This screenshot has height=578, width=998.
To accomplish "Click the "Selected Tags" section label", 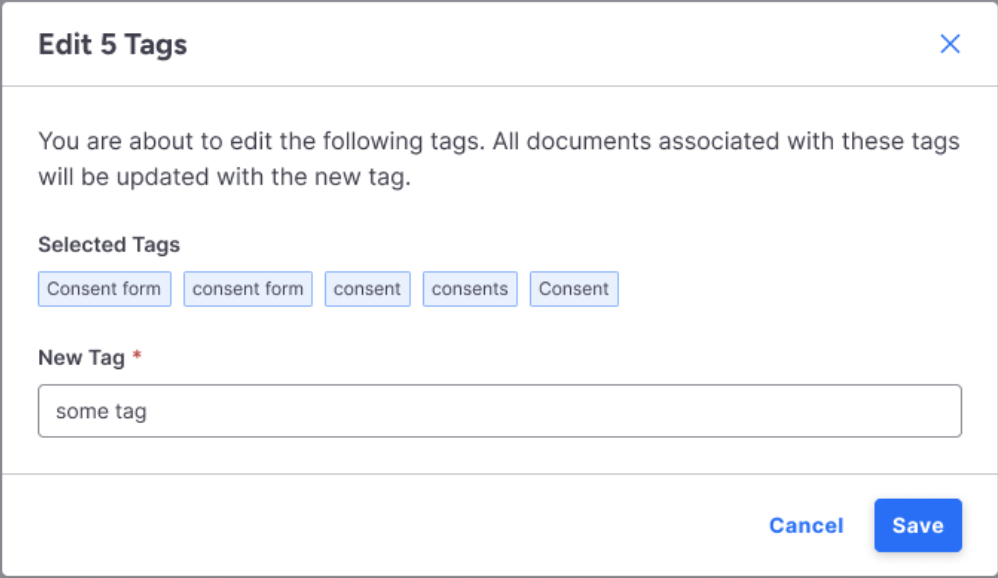I will (x=109, y=245).
